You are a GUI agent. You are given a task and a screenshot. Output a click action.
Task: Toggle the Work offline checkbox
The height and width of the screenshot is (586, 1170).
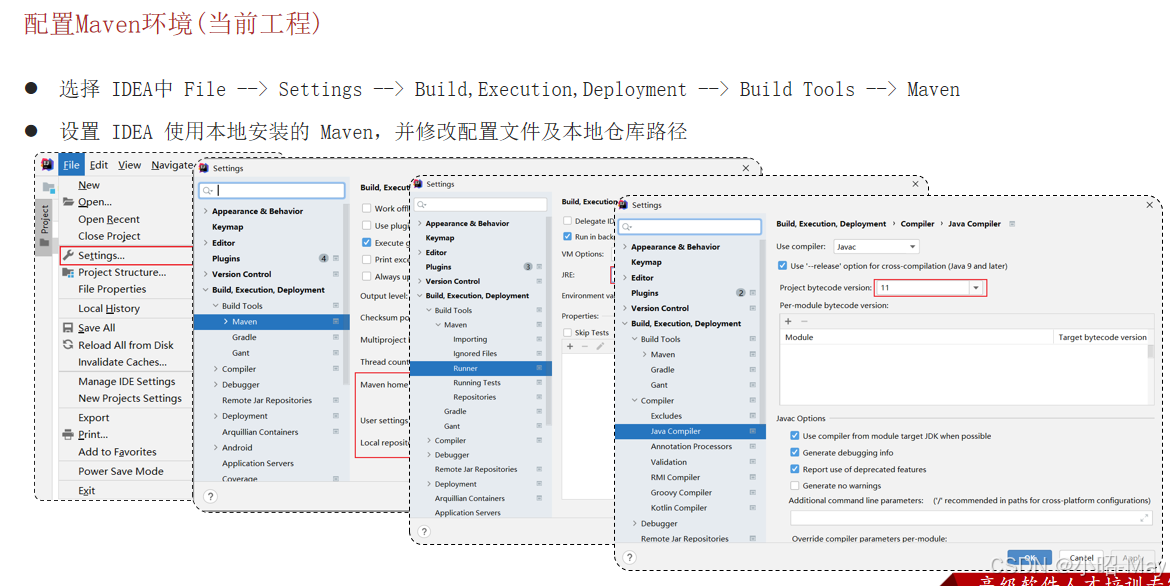(x=366, y=208)
